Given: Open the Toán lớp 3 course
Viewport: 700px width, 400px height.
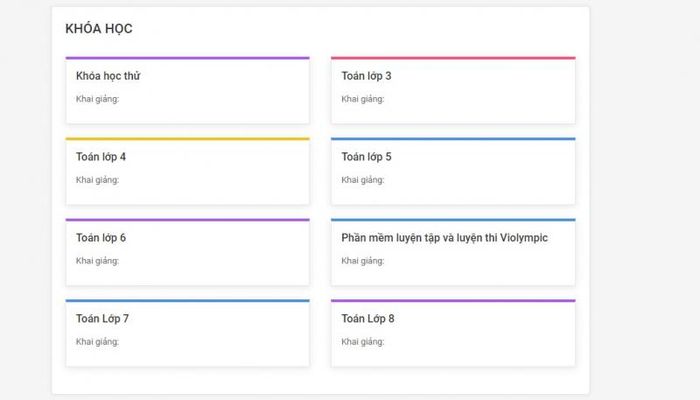Looking at the screenshot, I should pos(366,76).
